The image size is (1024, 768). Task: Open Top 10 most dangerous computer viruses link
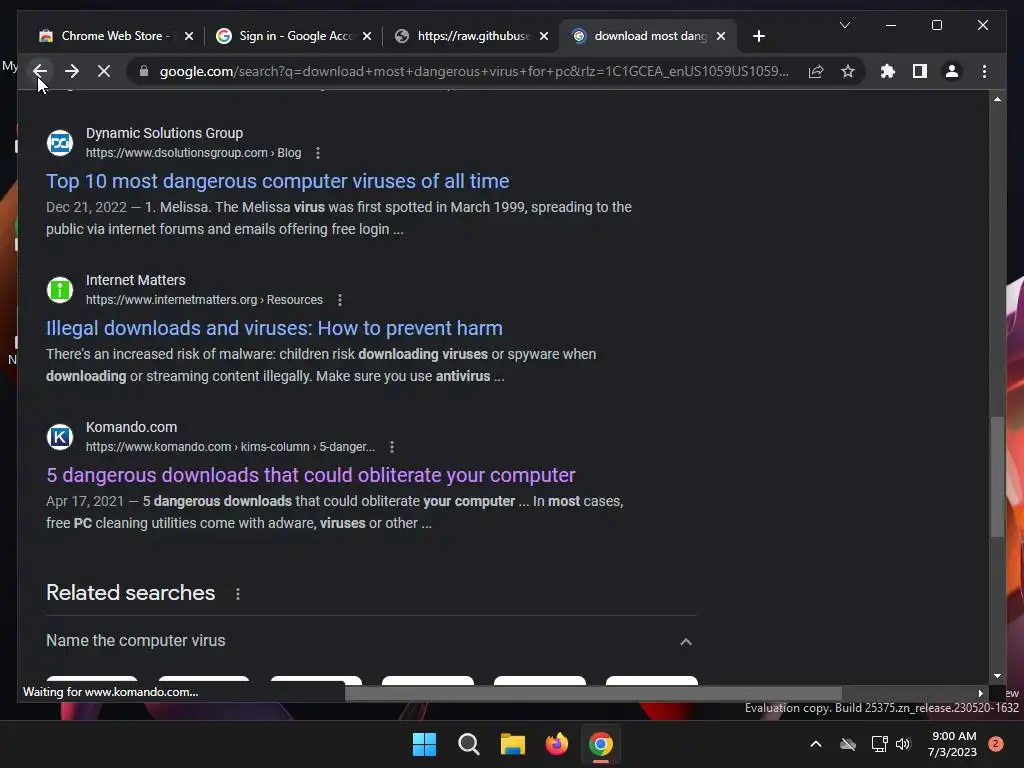tap(278, 181)
